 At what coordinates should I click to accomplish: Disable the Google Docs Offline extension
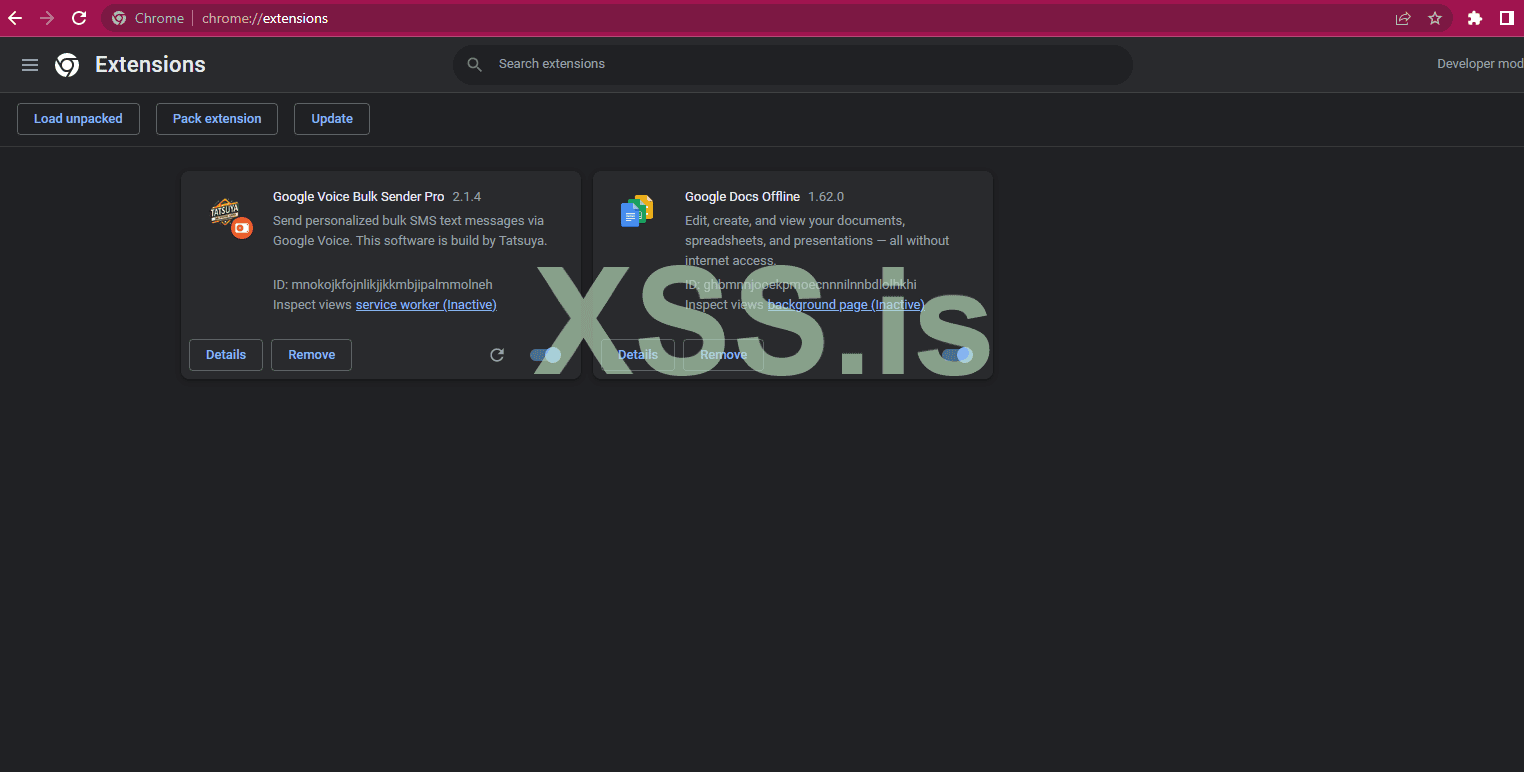(957, 355)
